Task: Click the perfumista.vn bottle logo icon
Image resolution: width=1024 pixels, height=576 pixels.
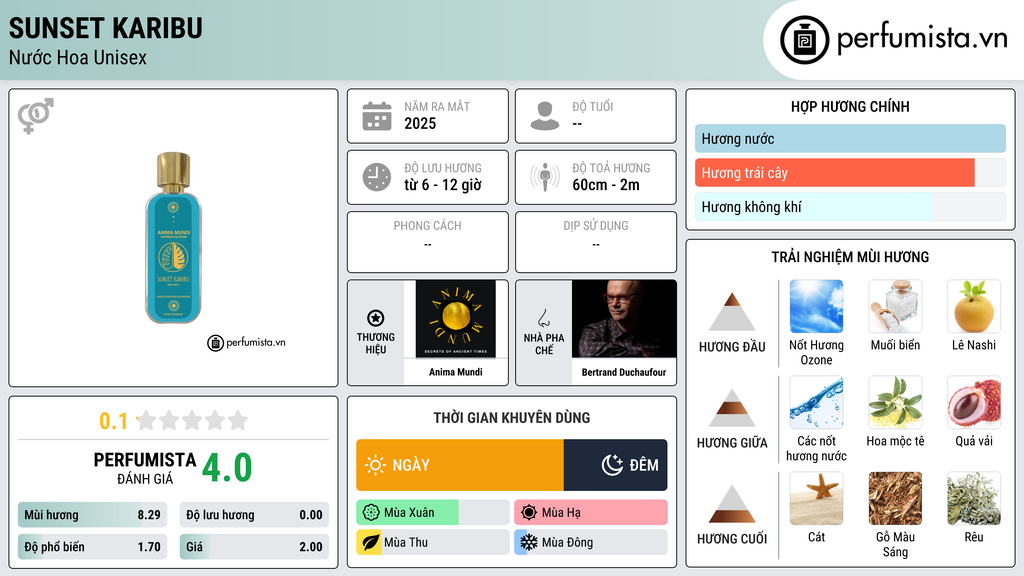Action: [805, 40]
